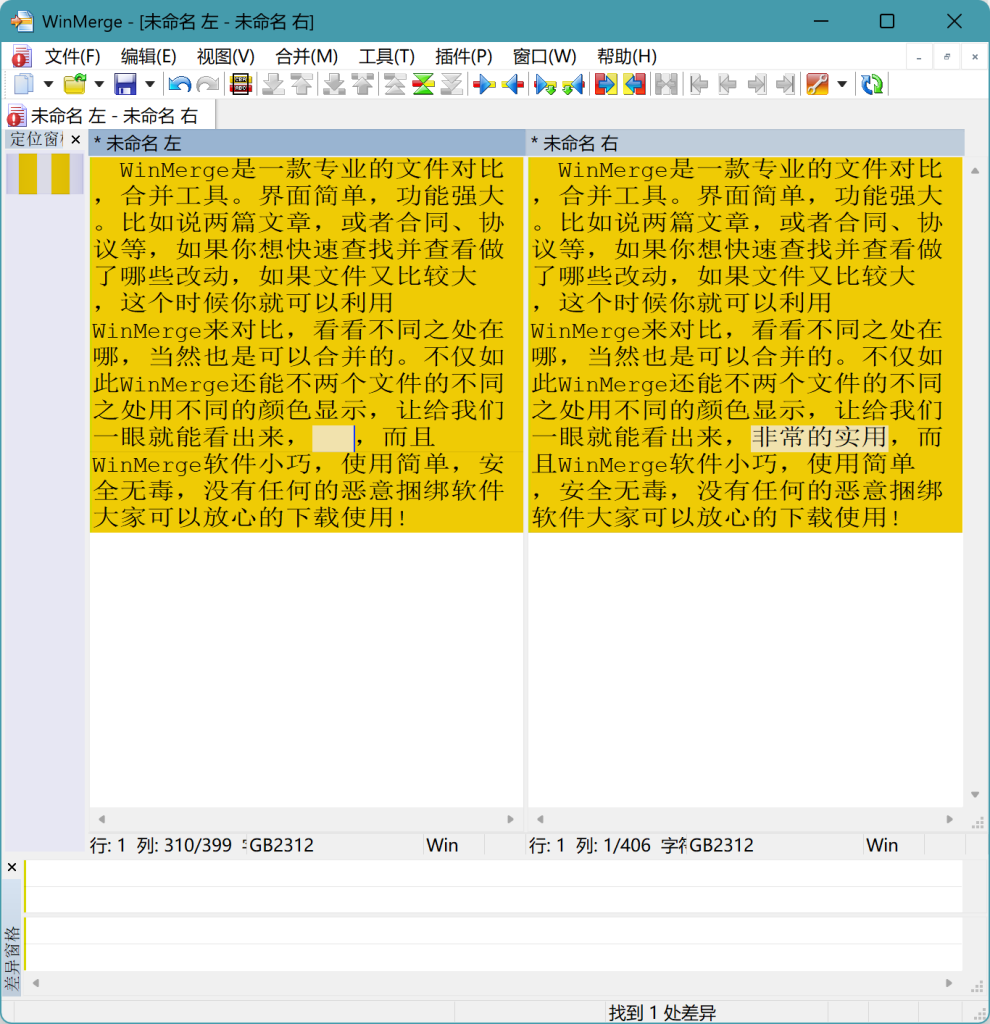
Task: Expand the Save dropdown arrow
Action: tap(150, 85)
